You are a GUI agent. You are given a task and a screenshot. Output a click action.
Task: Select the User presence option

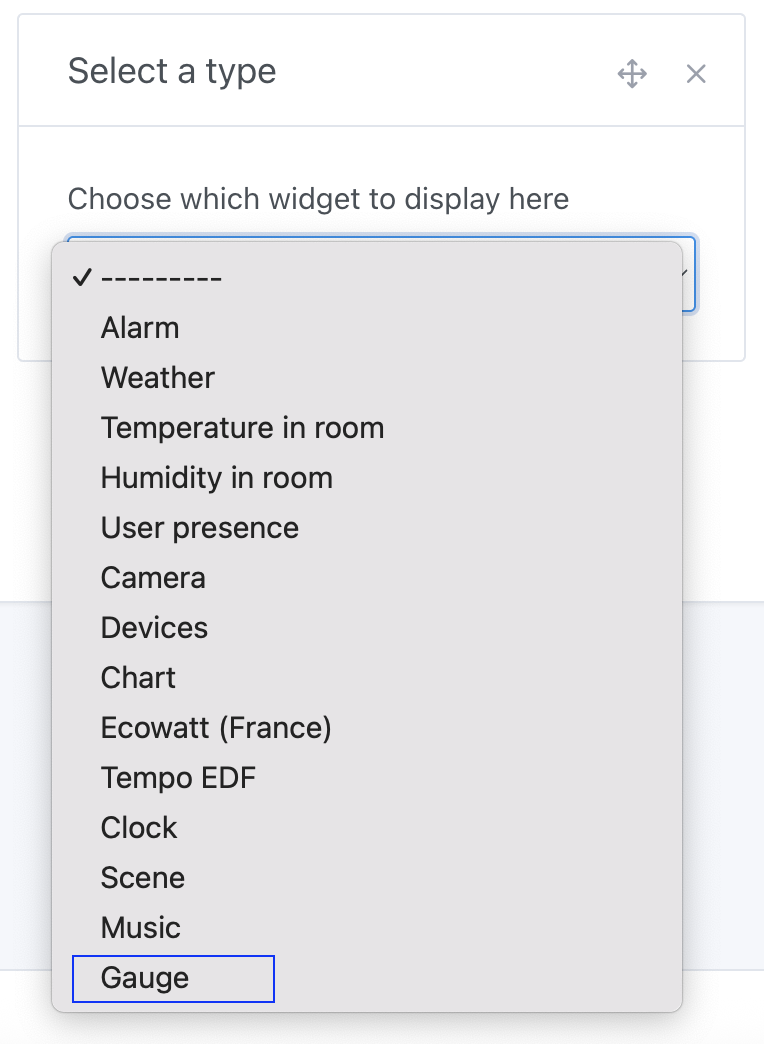[199, 528]
